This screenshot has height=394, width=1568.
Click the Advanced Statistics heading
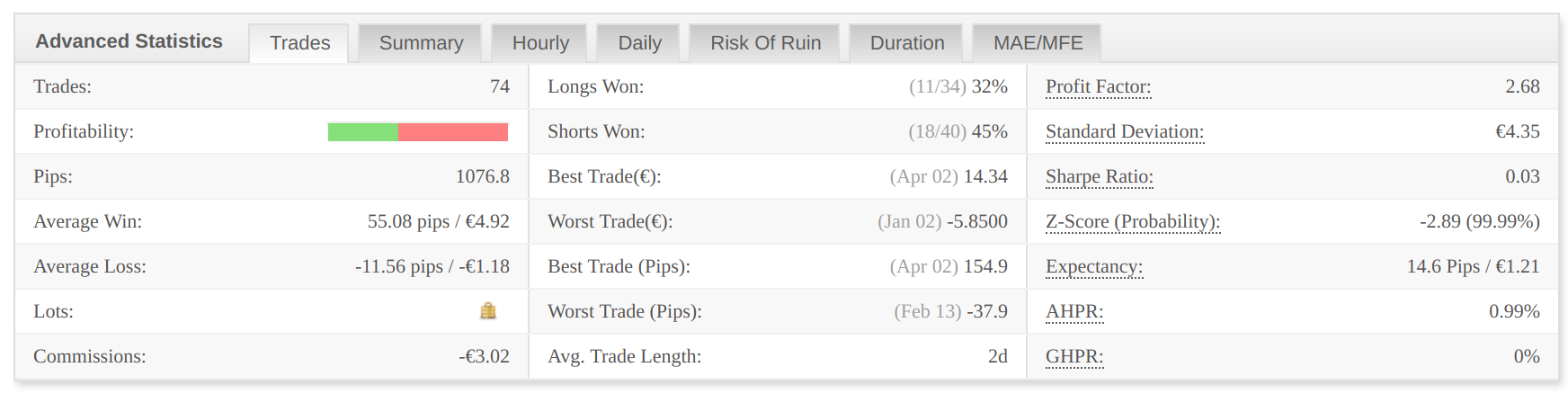[x=129, y=41]
